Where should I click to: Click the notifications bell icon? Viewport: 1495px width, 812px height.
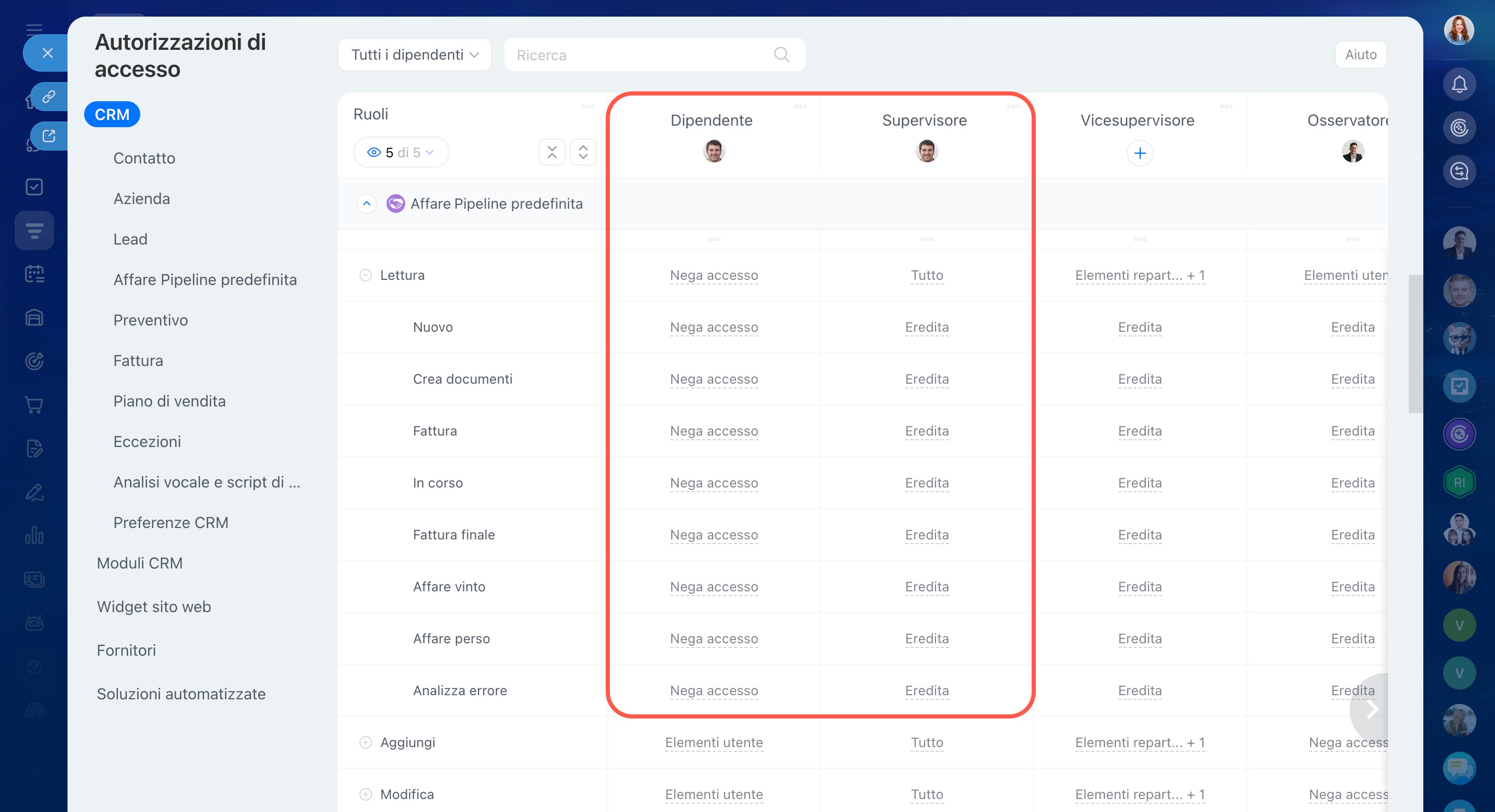[1459, 85]
